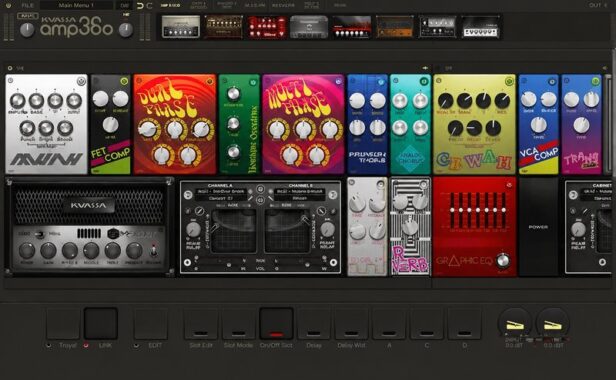Flip the standby switch on Kuassa amp head
The image size is (616, 380).
click(154, 250)
